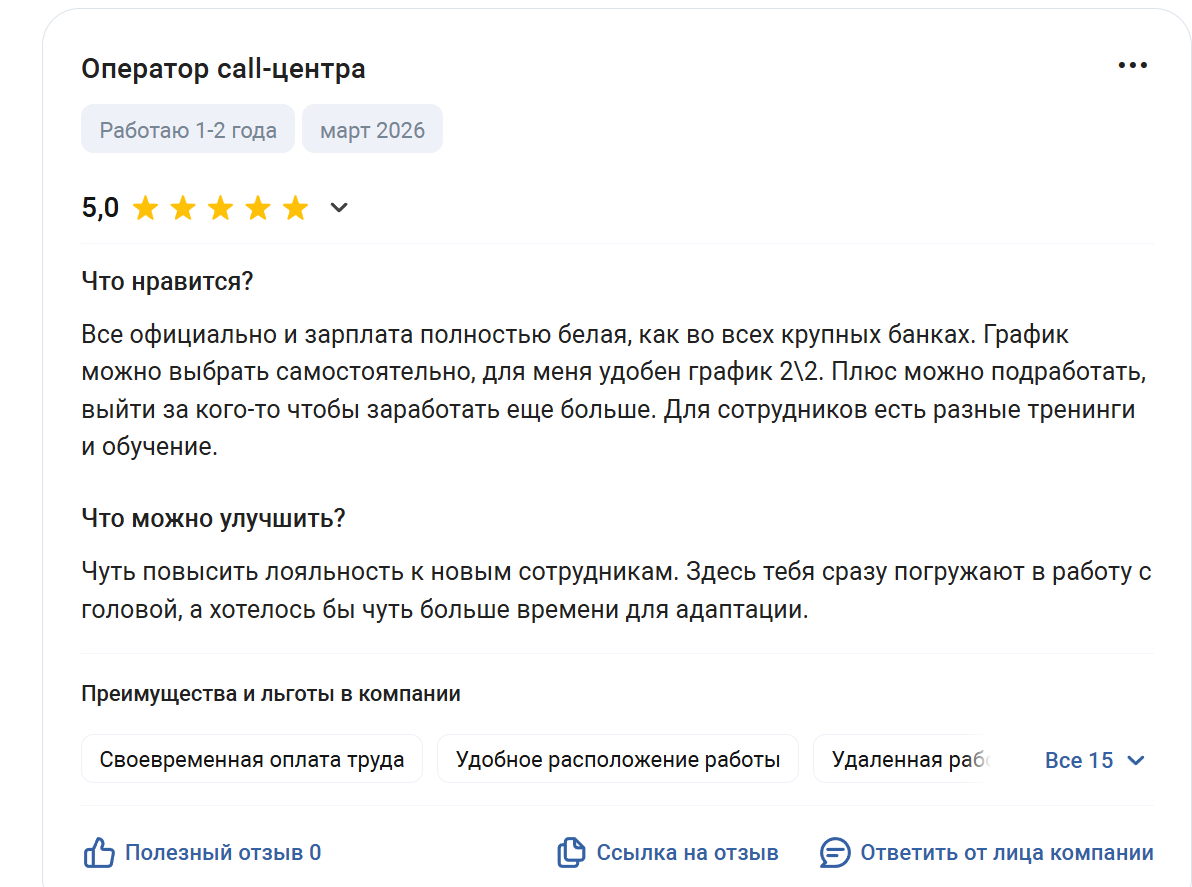The image size is (1192, 887).
Task: Mark review via "Полезный отзыв 0" text
Action: coord(223,853)
